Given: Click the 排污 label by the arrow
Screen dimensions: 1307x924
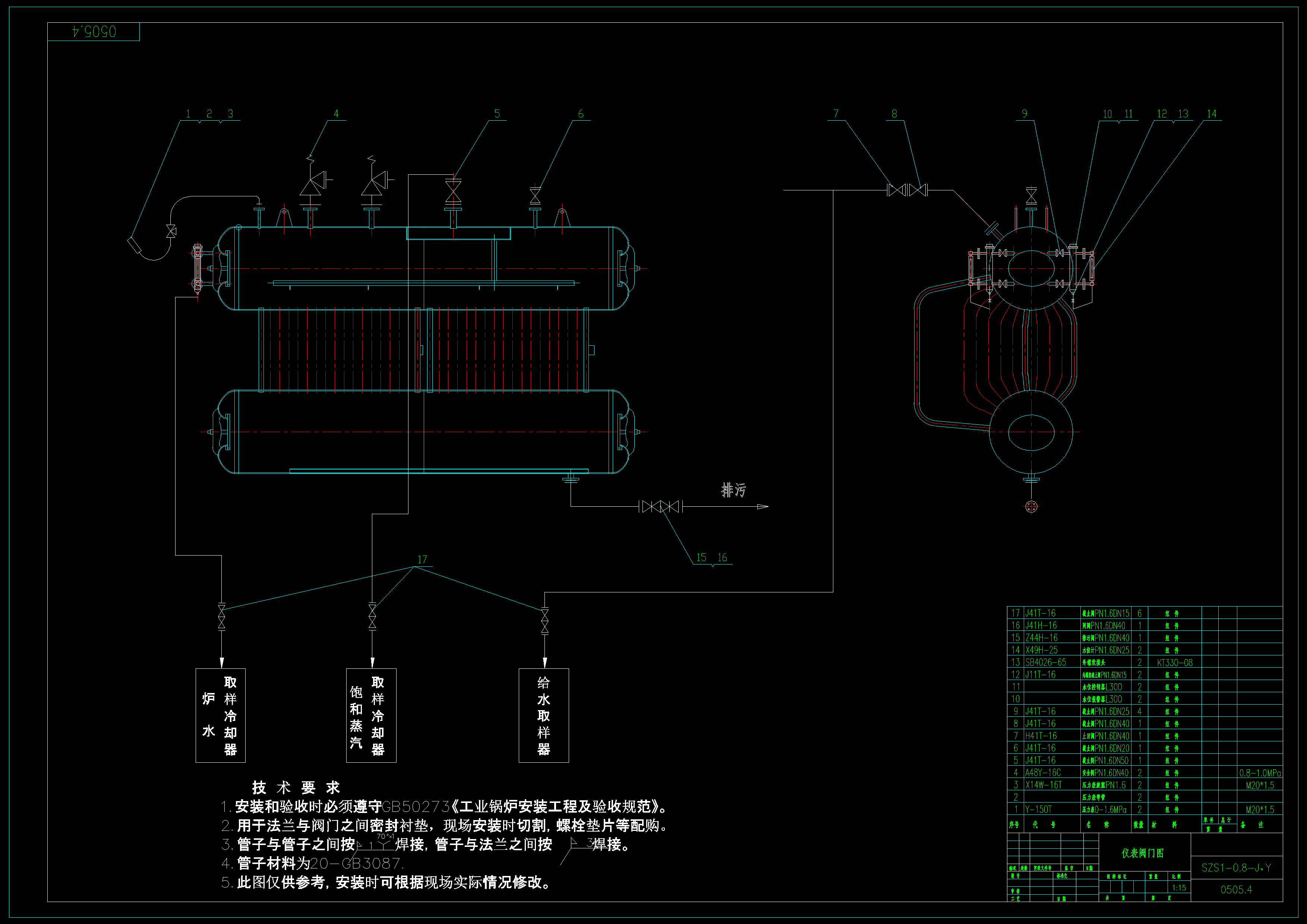Looking at the screenshot, I should coord(734,490).
